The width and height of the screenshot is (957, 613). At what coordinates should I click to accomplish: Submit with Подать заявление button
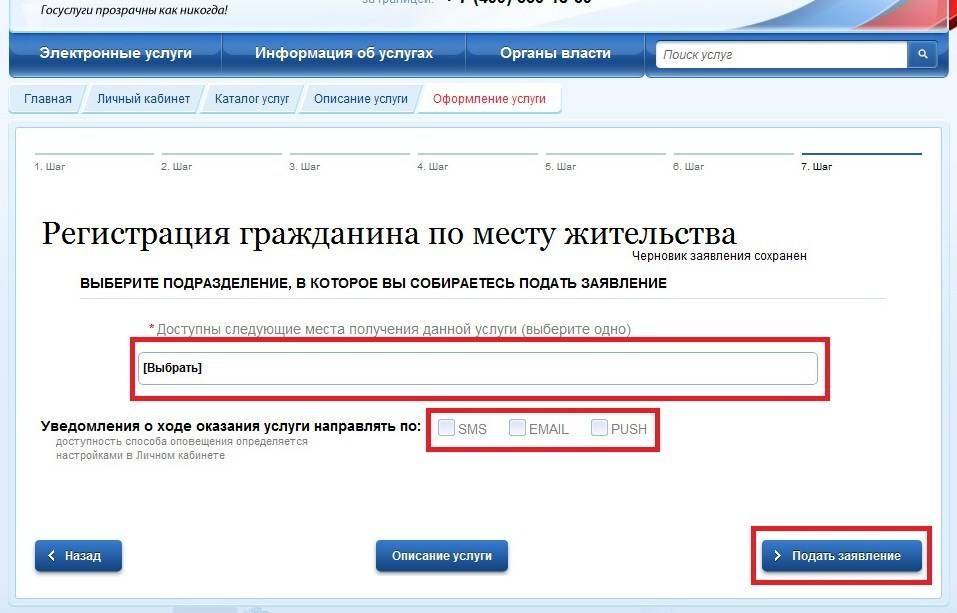841,556
